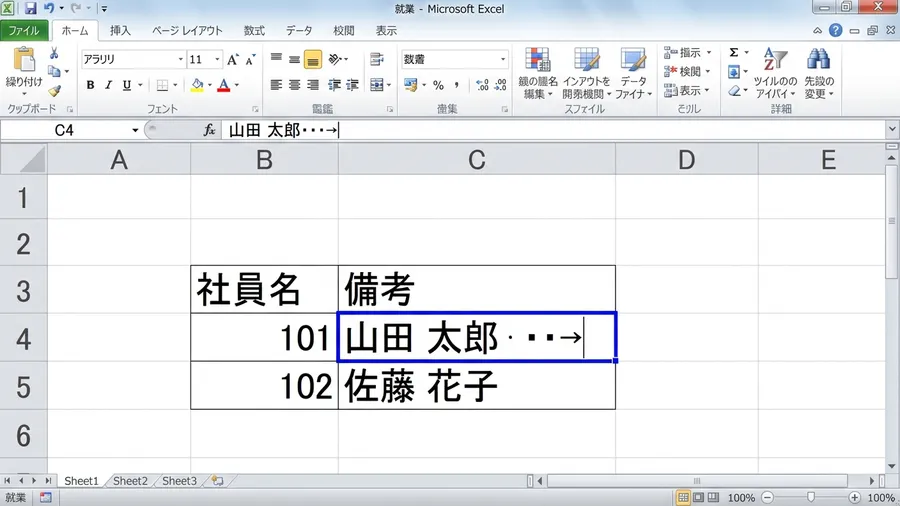Toggle top vertical alignment
Viewport: 900px width, 506px height.
point(276,59)
